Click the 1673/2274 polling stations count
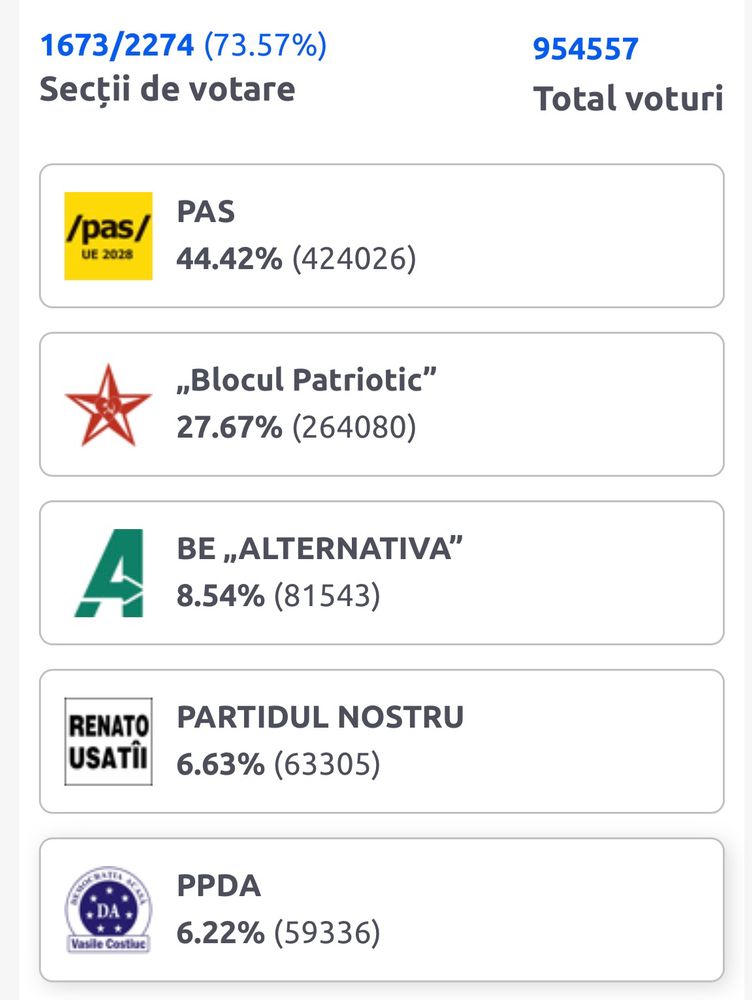The image size is (752, 1000). 117,45
